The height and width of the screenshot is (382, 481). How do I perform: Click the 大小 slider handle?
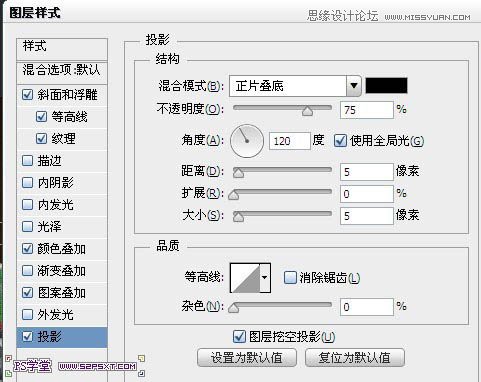[238, 217]
